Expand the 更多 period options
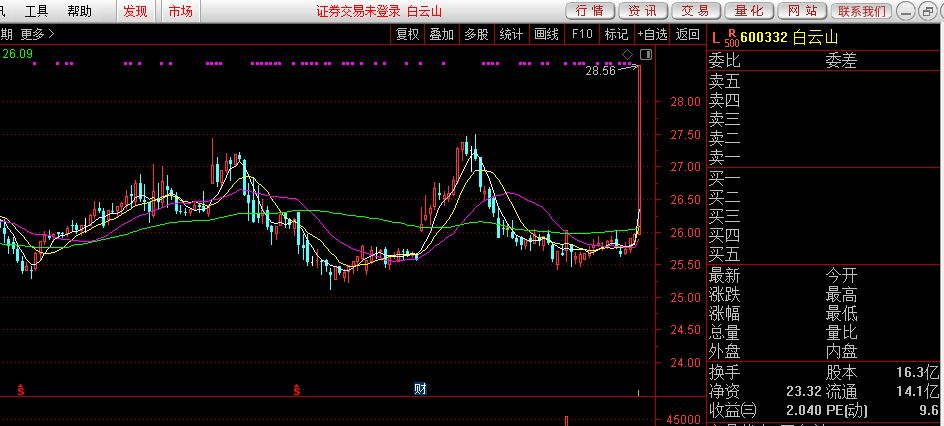The height and width of the screenshot is (426, 944). click(x=37, y=34)
